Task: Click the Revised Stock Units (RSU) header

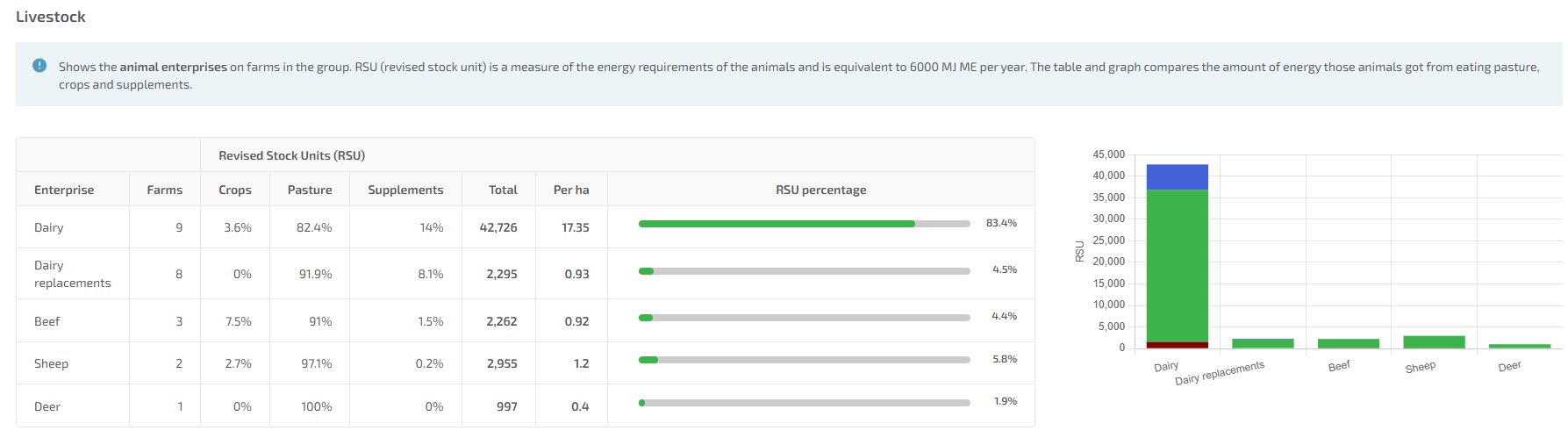Action: coord(291,155)
